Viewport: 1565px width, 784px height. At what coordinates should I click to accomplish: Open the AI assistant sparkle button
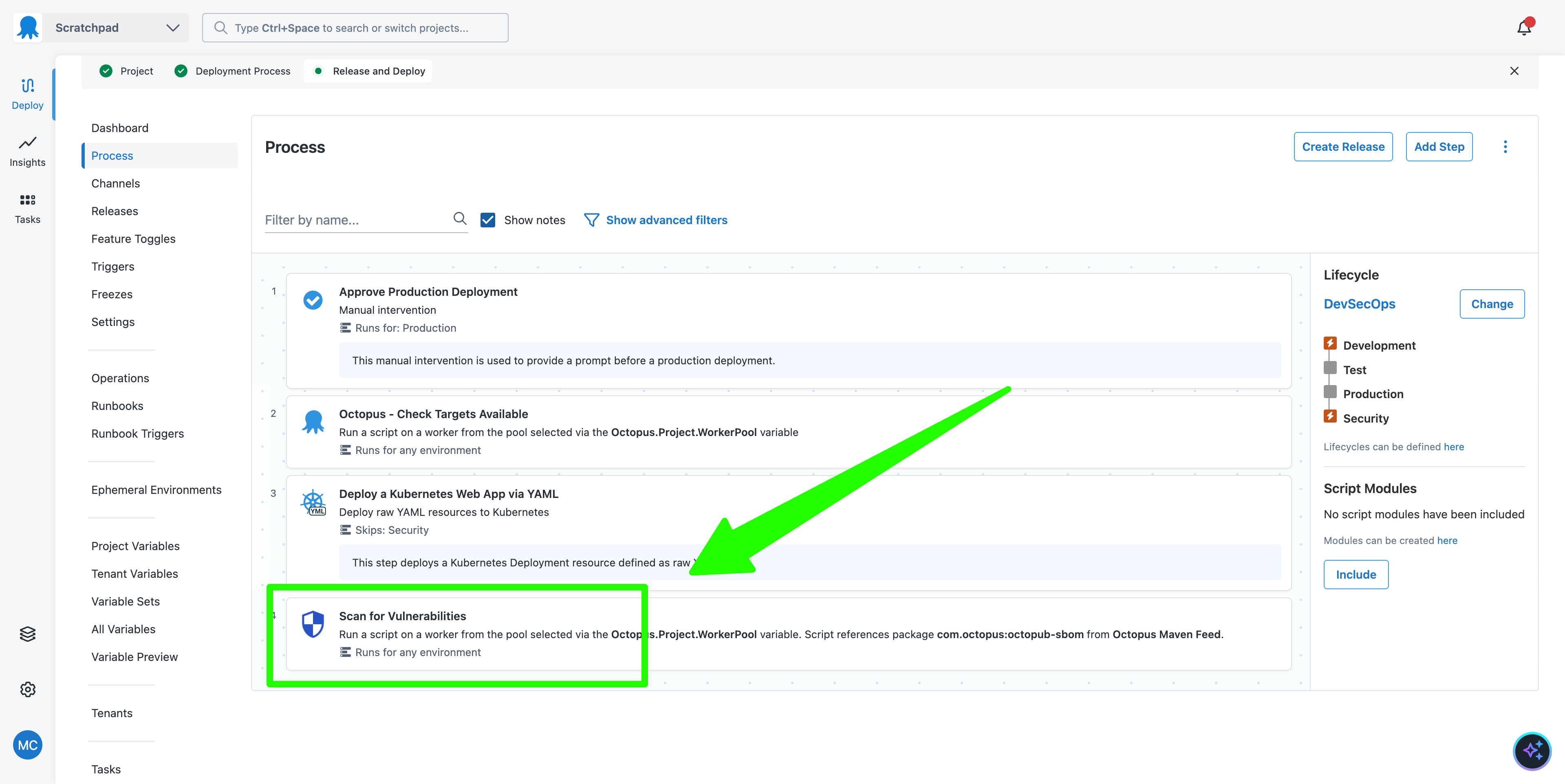point(1533,751)
